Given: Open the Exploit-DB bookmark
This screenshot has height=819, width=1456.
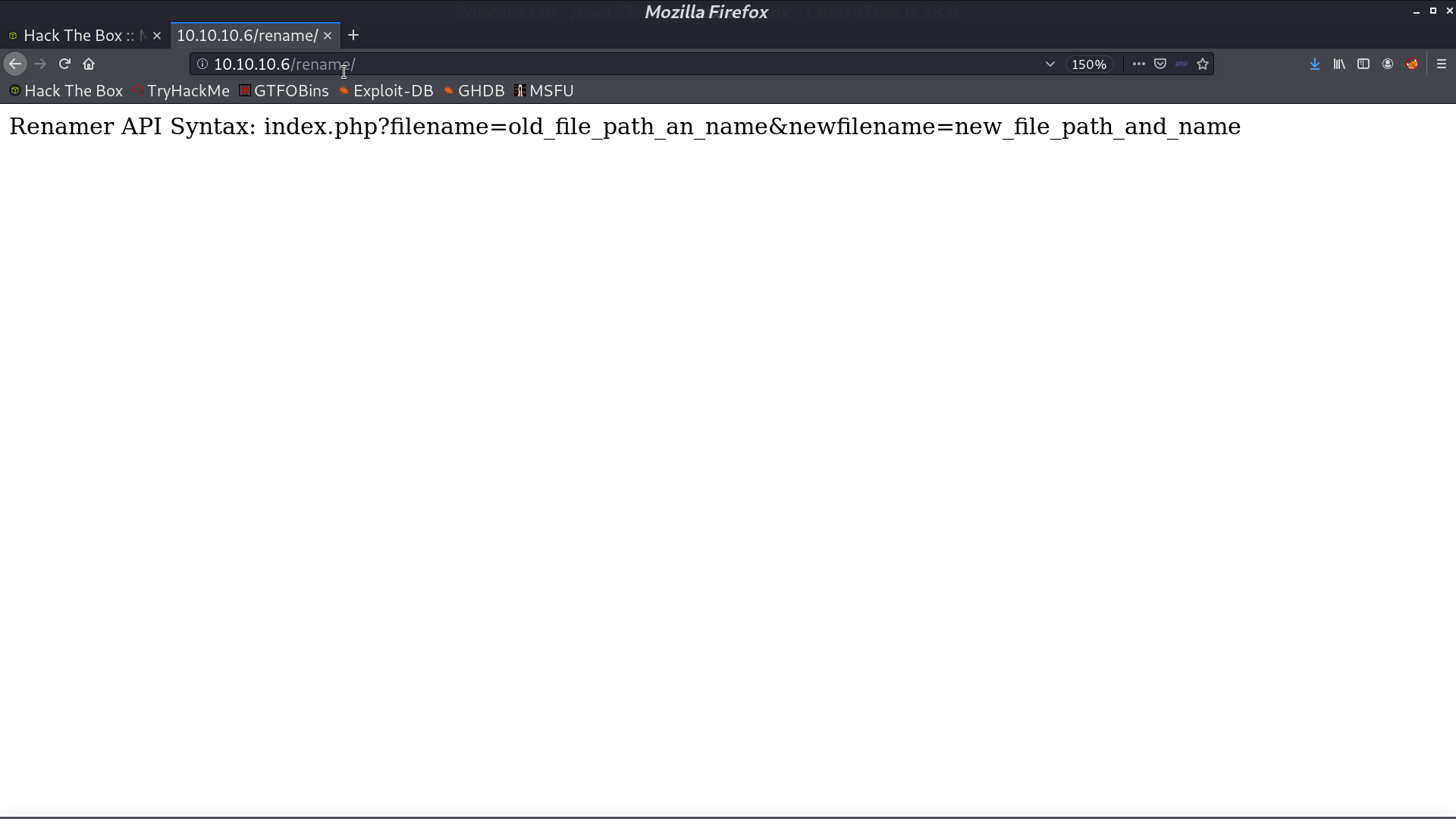Looking at the screenshot, I should tap(386, 91).
